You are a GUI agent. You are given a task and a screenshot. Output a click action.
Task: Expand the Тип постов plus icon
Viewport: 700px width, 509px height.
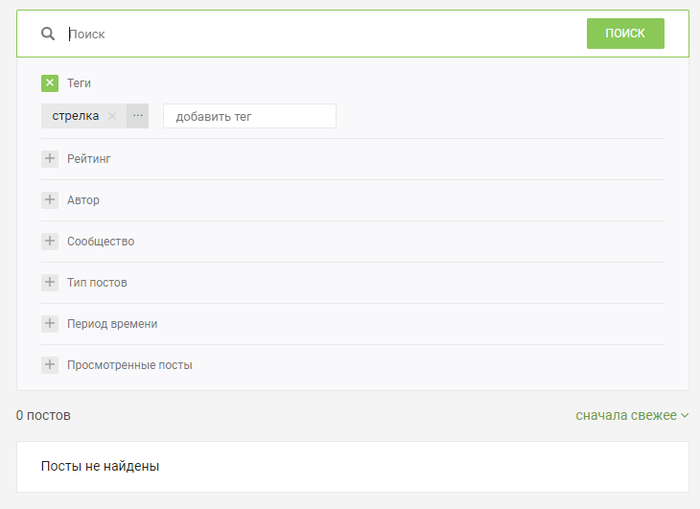(x=50, y=282)
